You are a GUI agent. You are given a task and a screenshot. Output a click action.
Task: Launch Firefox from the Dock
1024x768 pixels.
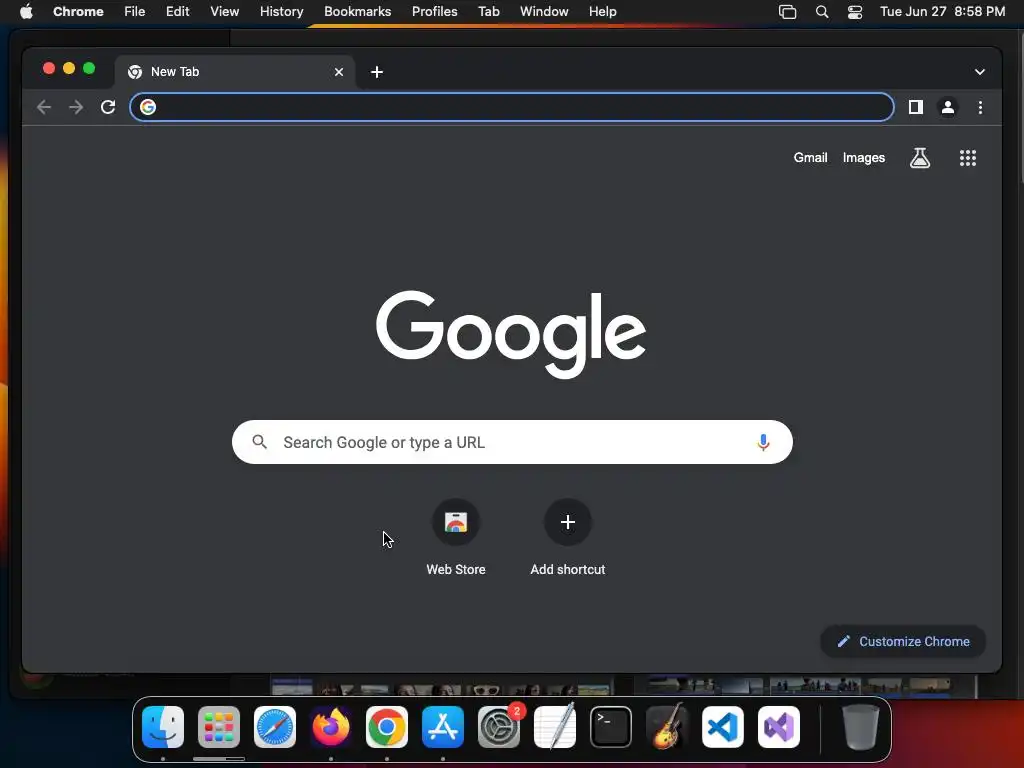tap(331, 727)
